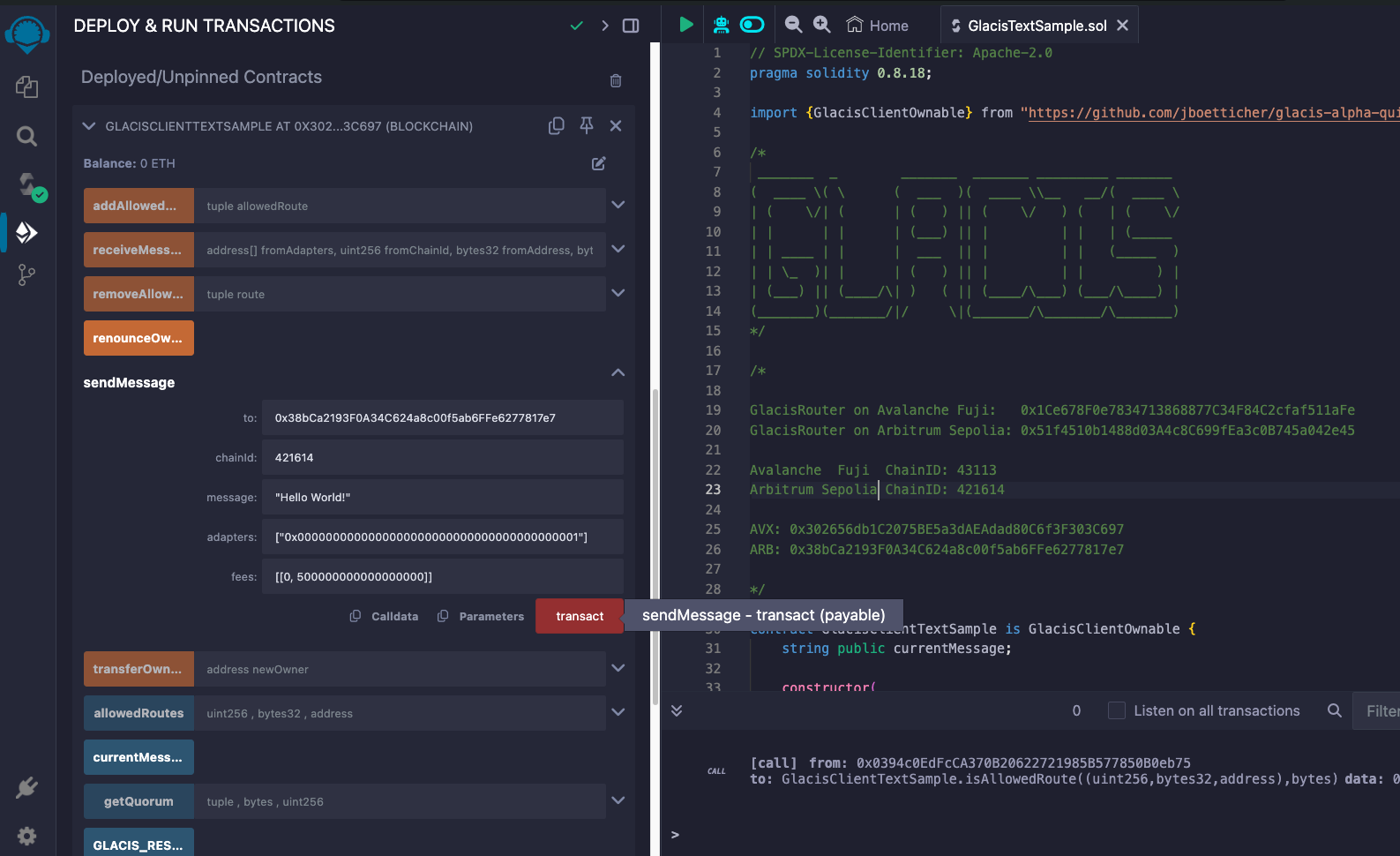Click the Parameters copy label
This screenshot has width=1400, height=856.
pos(491,616)
